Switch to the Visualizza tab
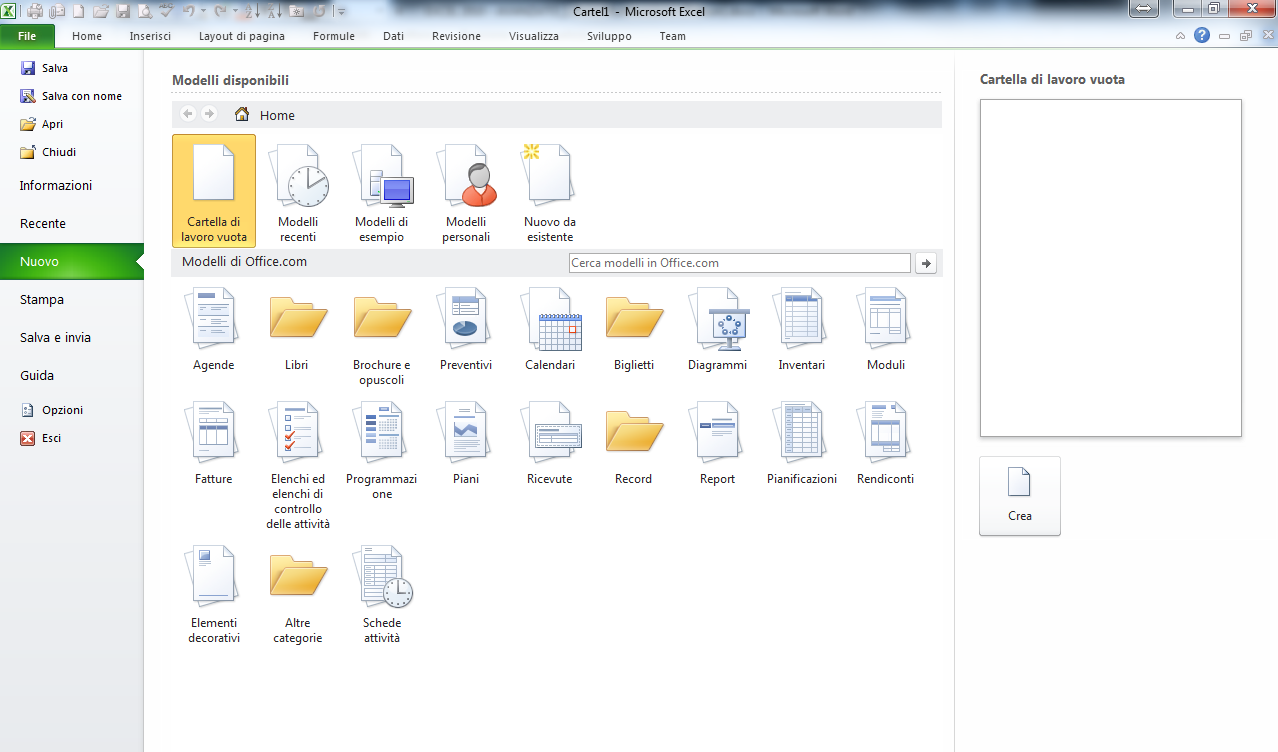The height and width of the screenshot is (752, 1278). click(534, 36)
